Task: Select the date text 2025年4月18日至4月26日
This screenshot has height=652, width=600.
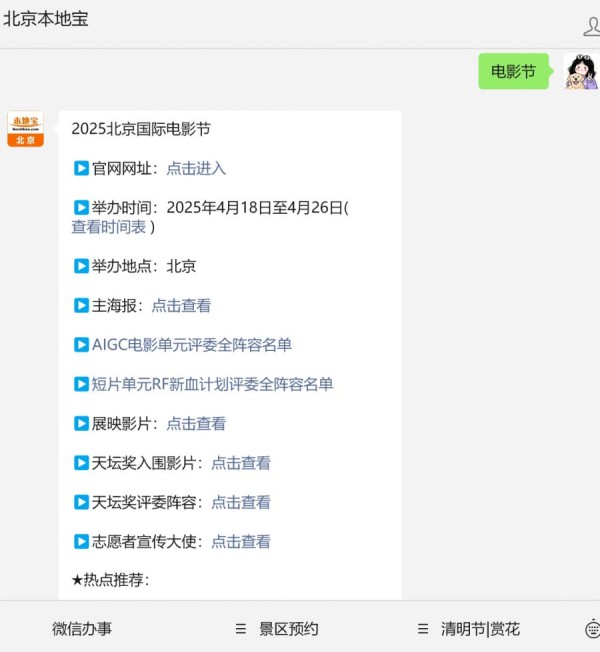Action: 254,207
